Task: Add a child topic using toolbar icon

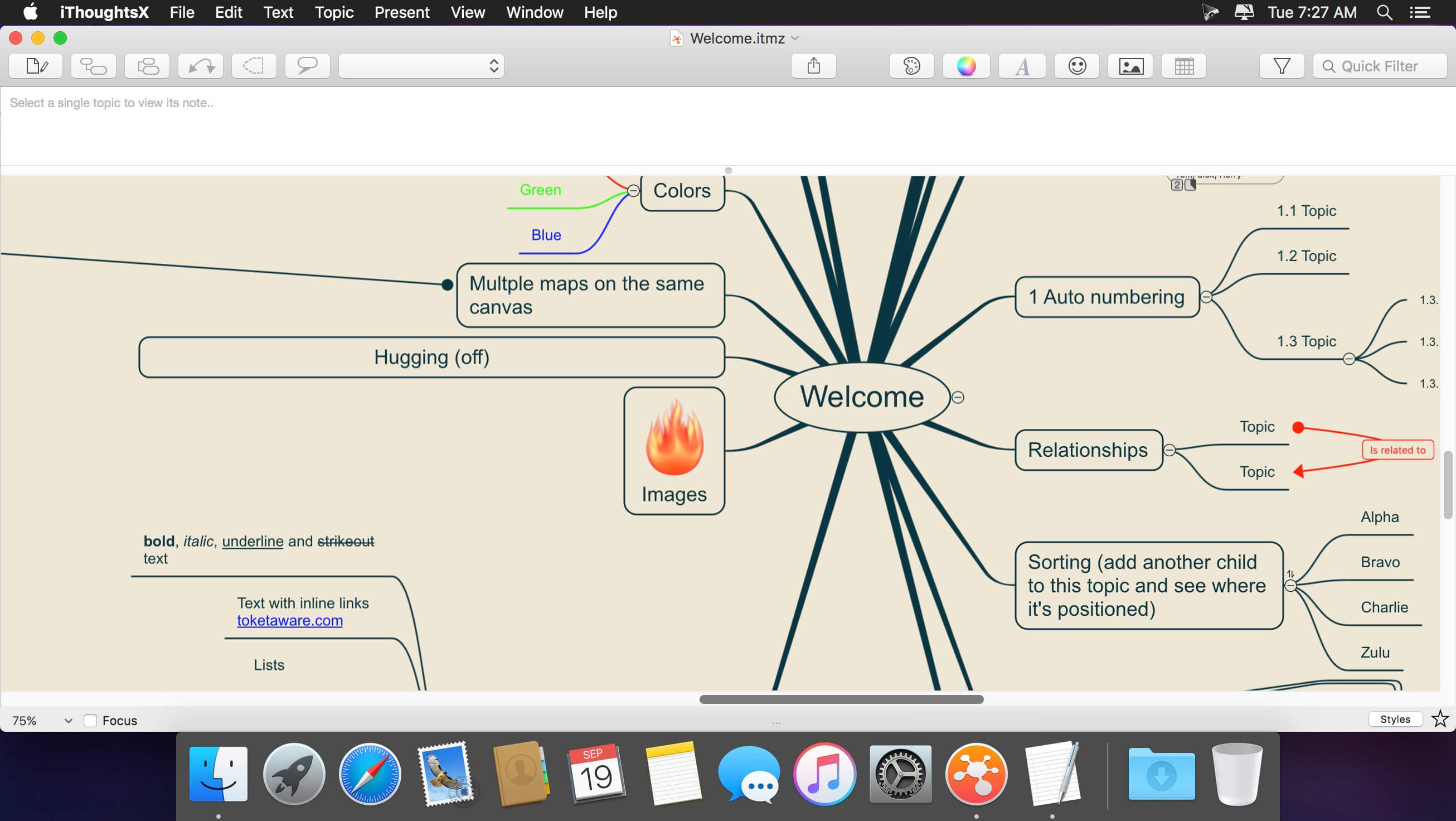Action: [x=93, y=66]
